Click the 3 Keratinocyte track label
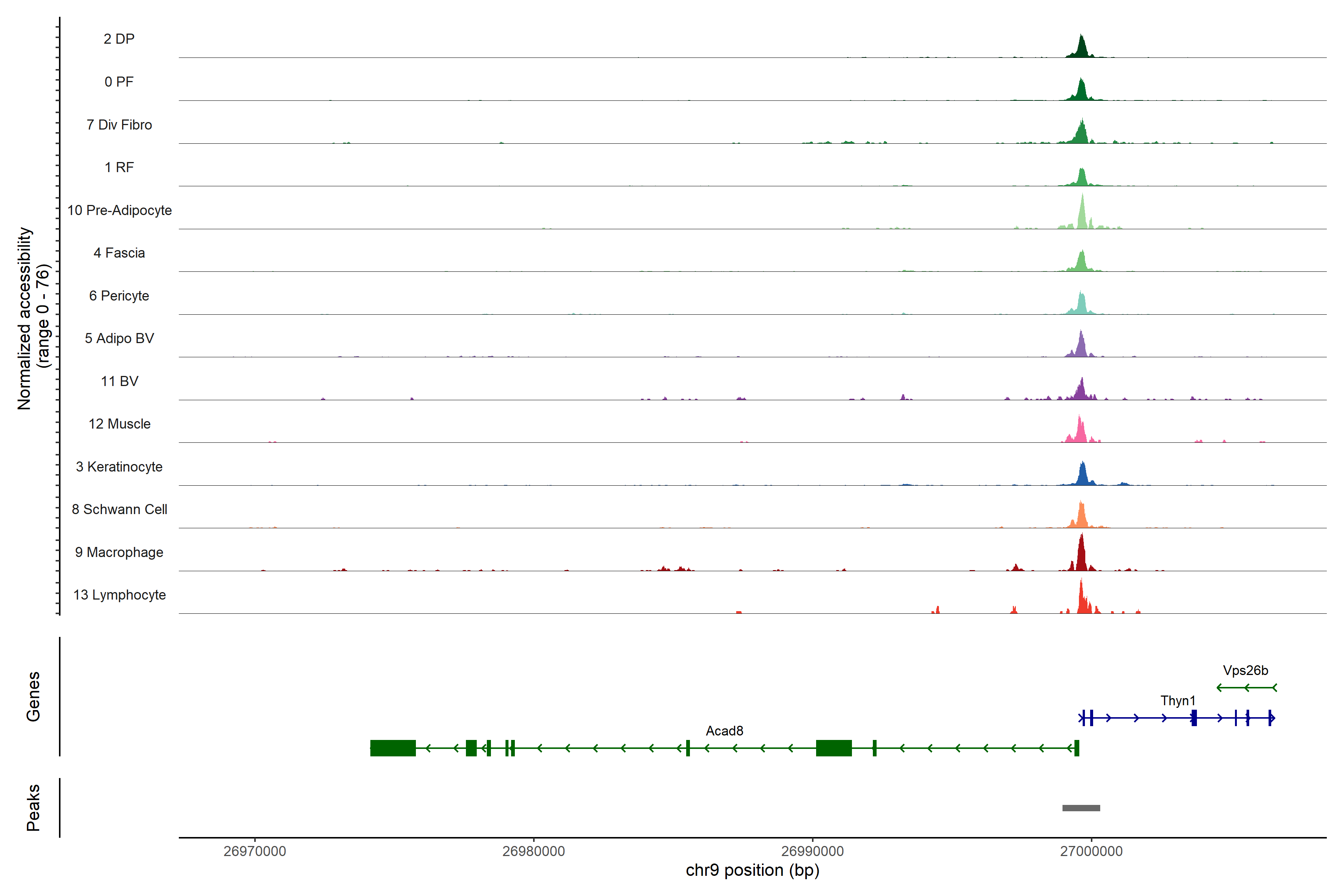 coord(119,467)
